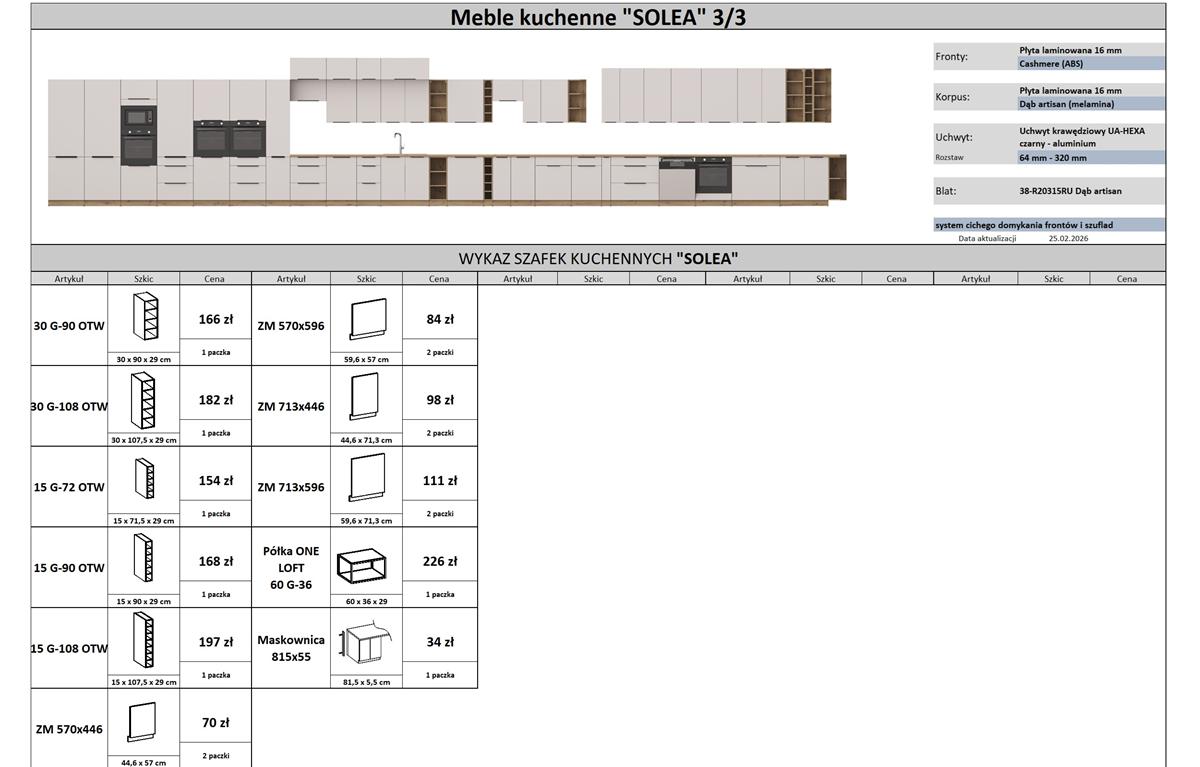Viewport: 1200px width, 767px height.
Task: Click the price '84 zł'
Action: tap(440, 320)
